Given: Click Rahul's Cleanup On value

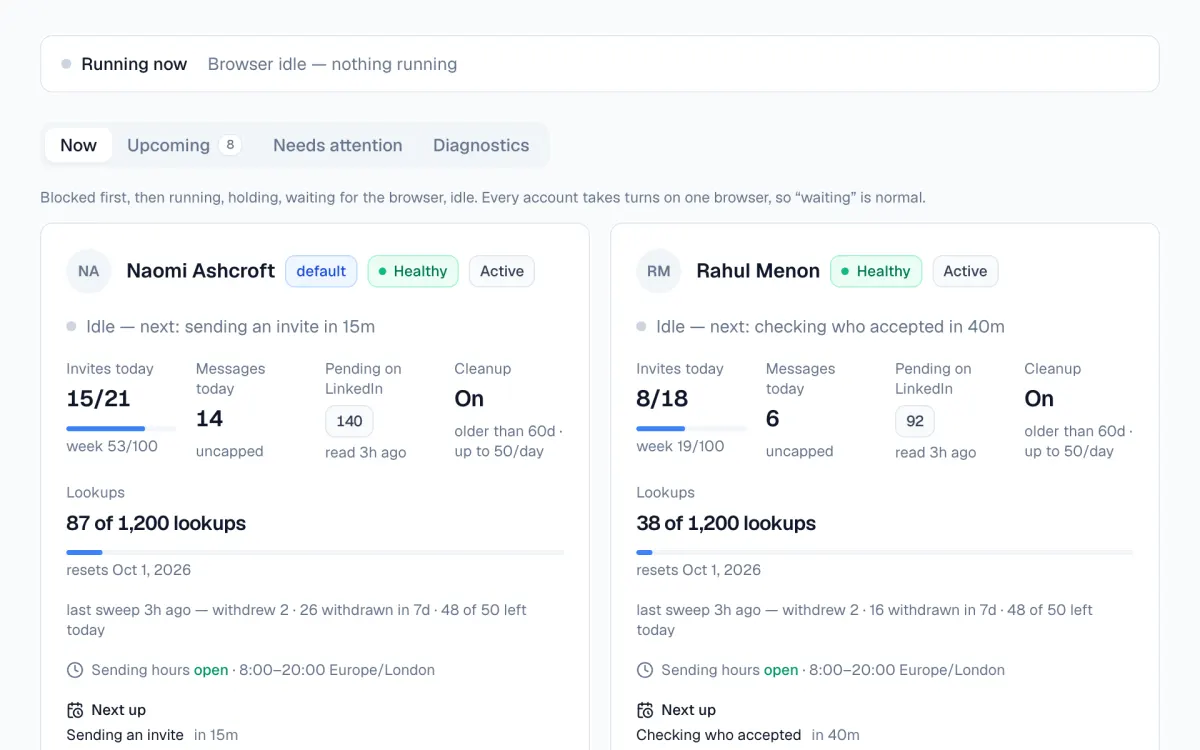Looking at the screenshot, I should 1039,399.
